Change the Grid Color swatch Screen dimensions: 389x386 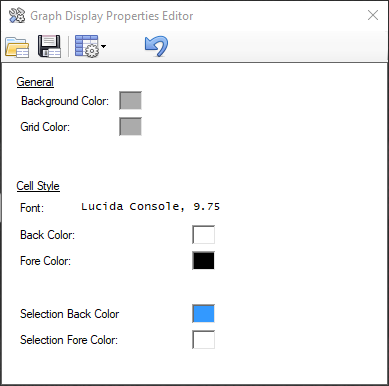pyautogui.click(x=130, y=126)
